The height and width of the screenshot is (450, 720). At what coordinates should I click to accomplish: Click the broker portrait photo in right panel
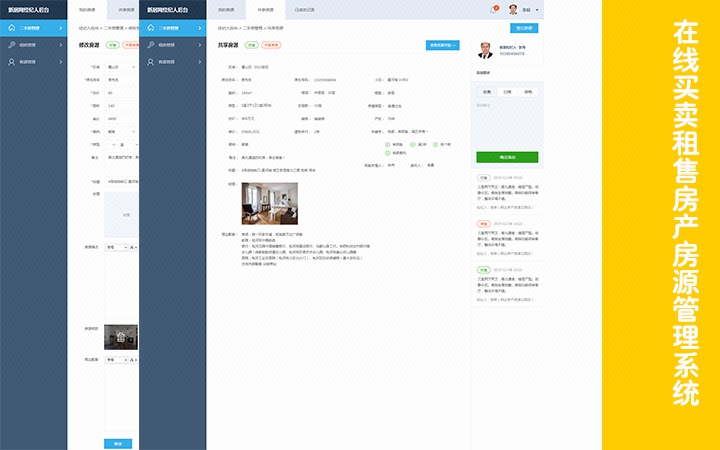click(485, 51)
